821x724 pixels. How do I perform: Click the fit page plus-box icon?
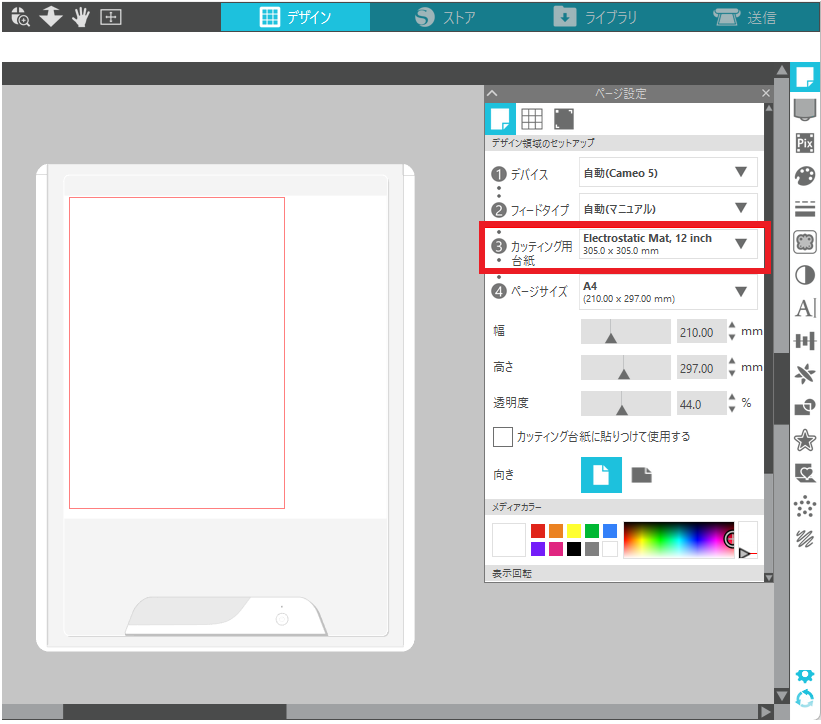(110, 17)
